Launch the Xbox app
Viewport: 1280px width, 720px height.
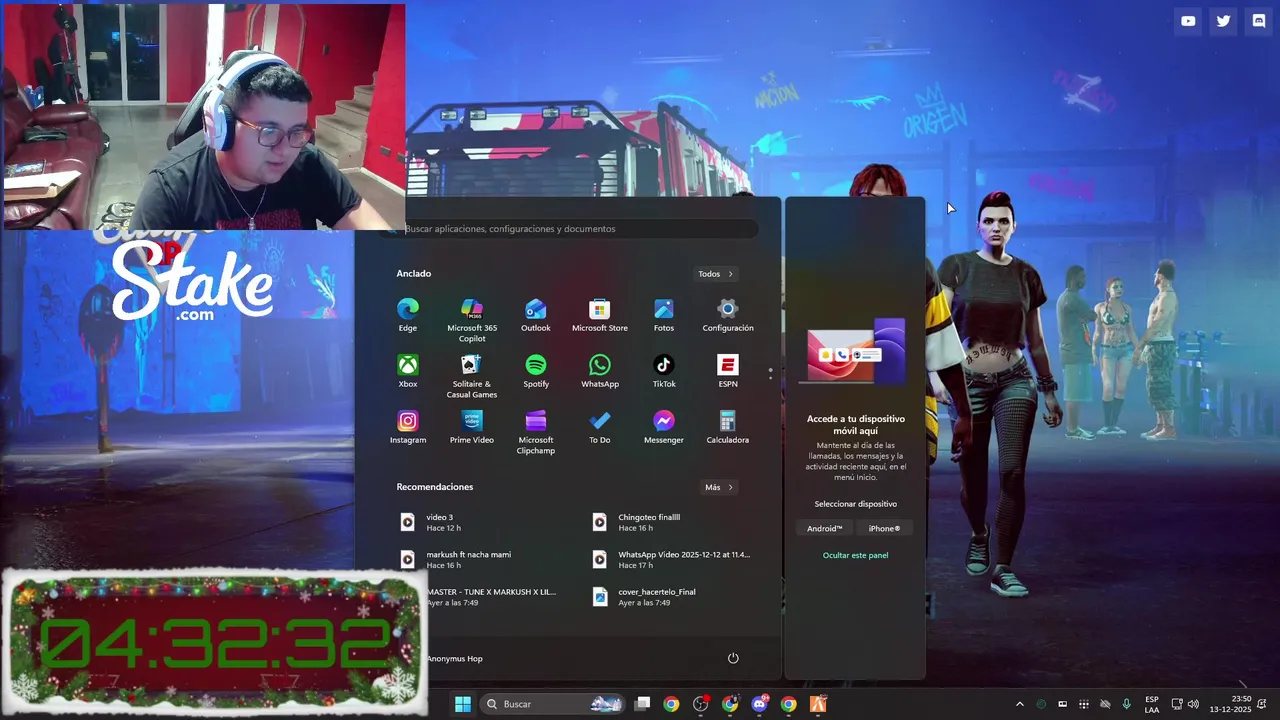tap(408, 371)
